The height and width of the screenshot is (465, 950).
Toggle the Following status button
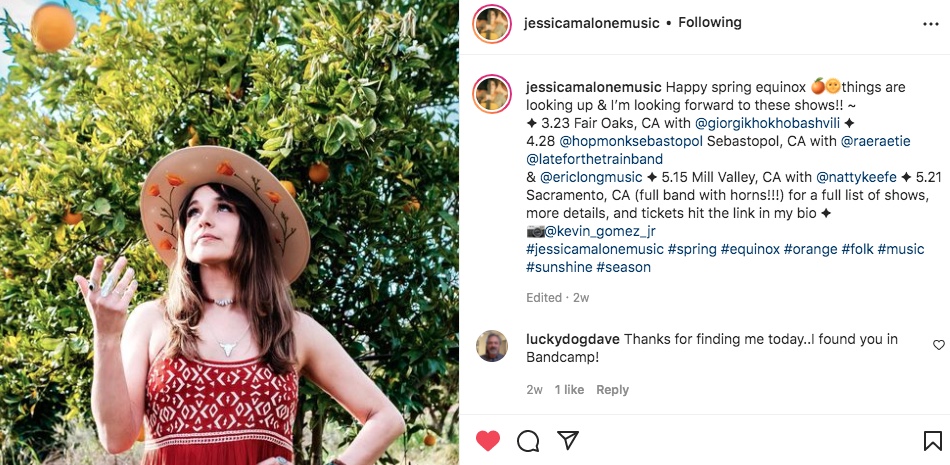point(709,22)
